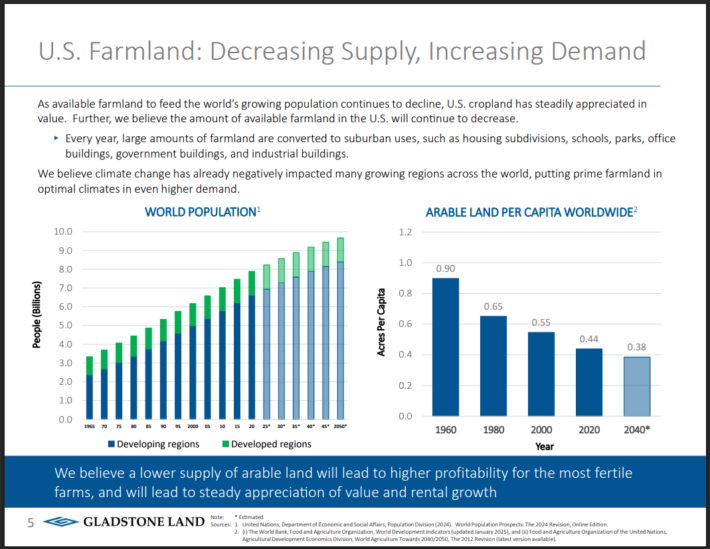Click the 1960 bar in arable land chart
Viewport: 710px width, 549px height.
(445, 346)
